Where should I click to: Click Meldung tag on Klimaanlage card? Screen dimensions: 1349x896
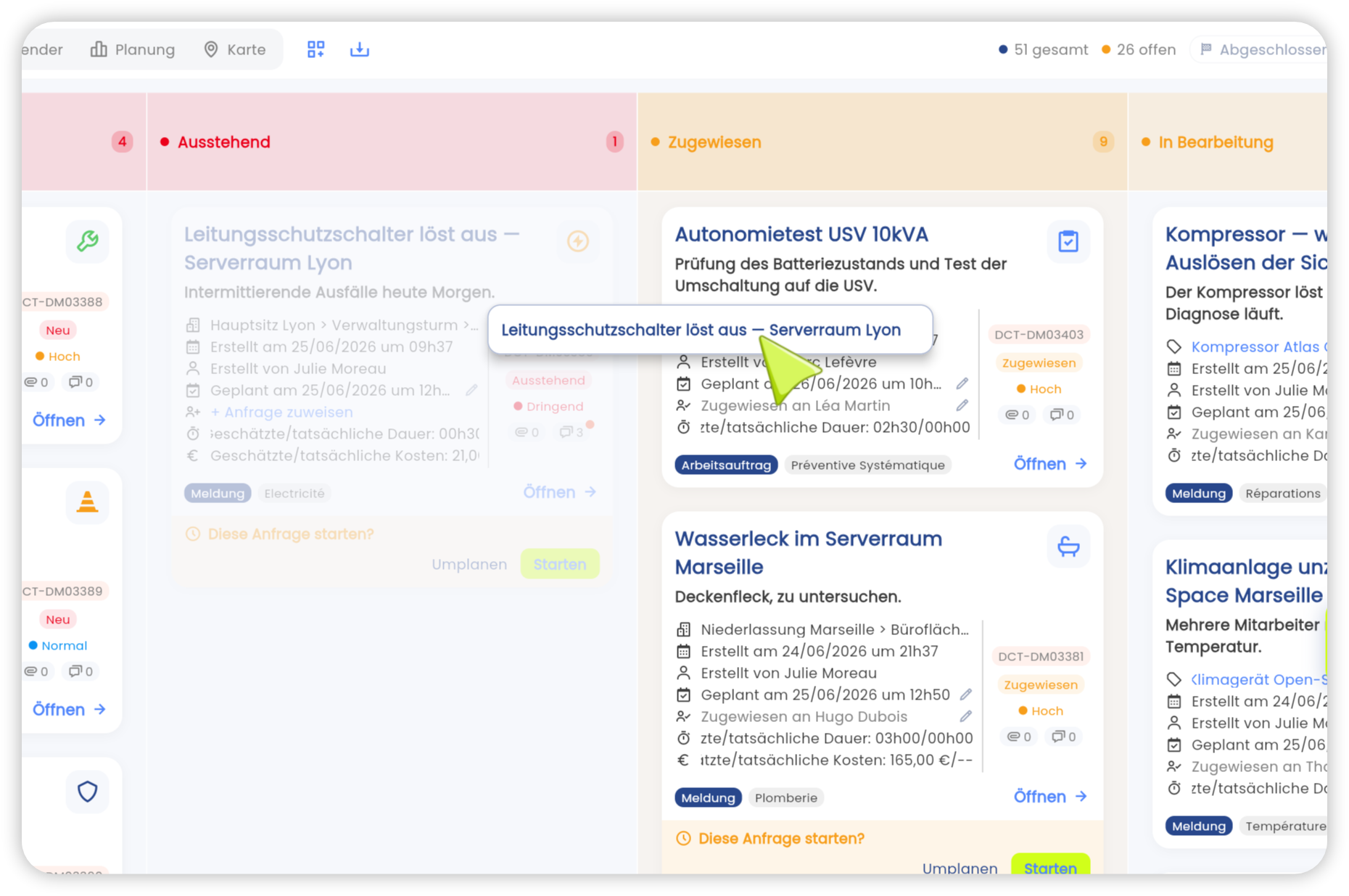point(1198,826)
